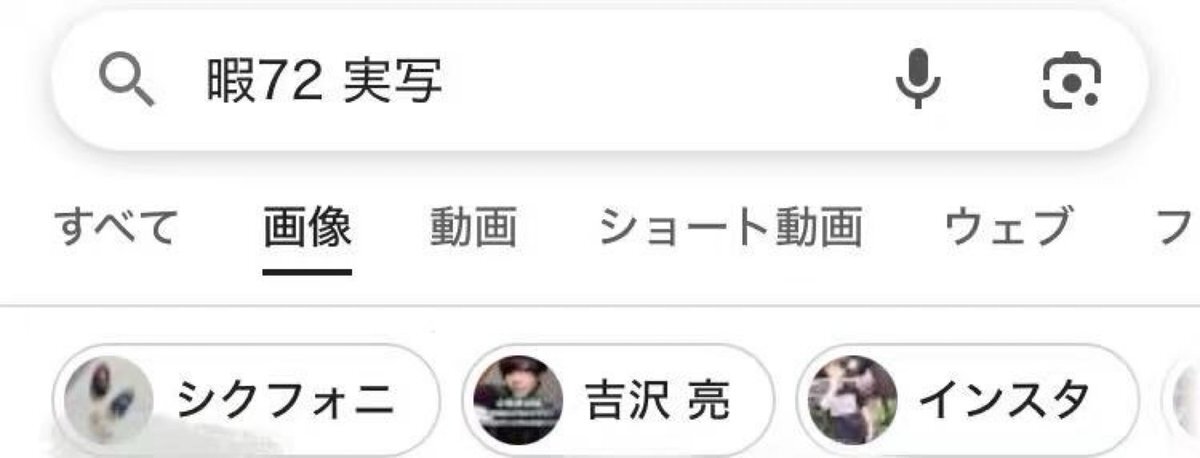1200x458 pixels.
Task: Click the 吉沢 亮 chip's round thumbnail
Action: pos(517,400)
